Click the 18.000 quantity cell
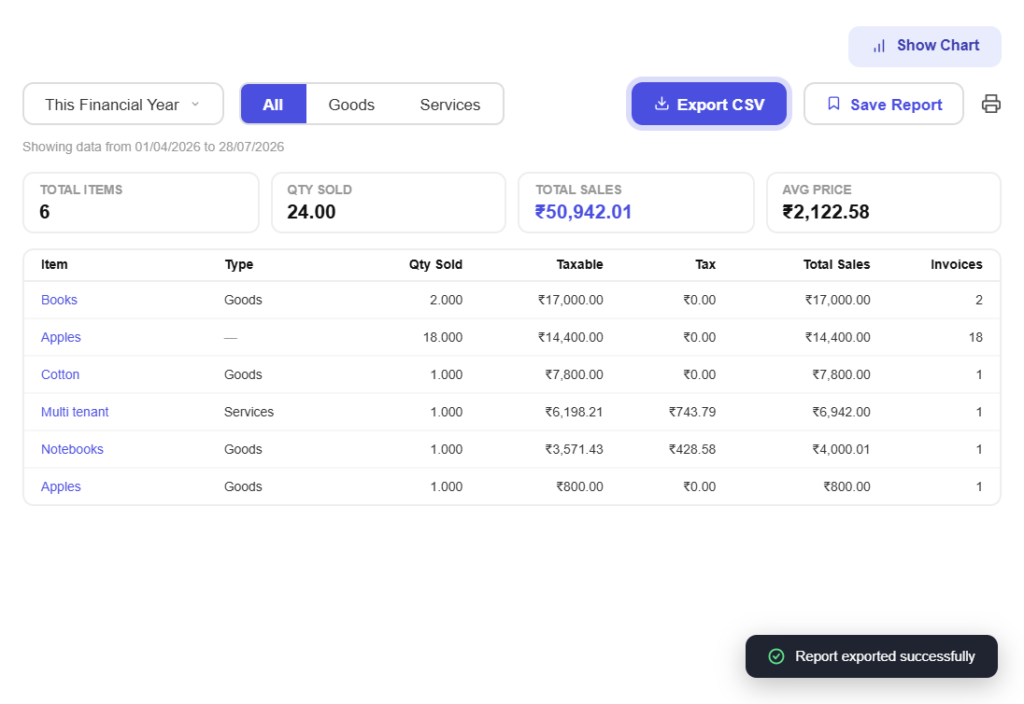 (442, 337)
